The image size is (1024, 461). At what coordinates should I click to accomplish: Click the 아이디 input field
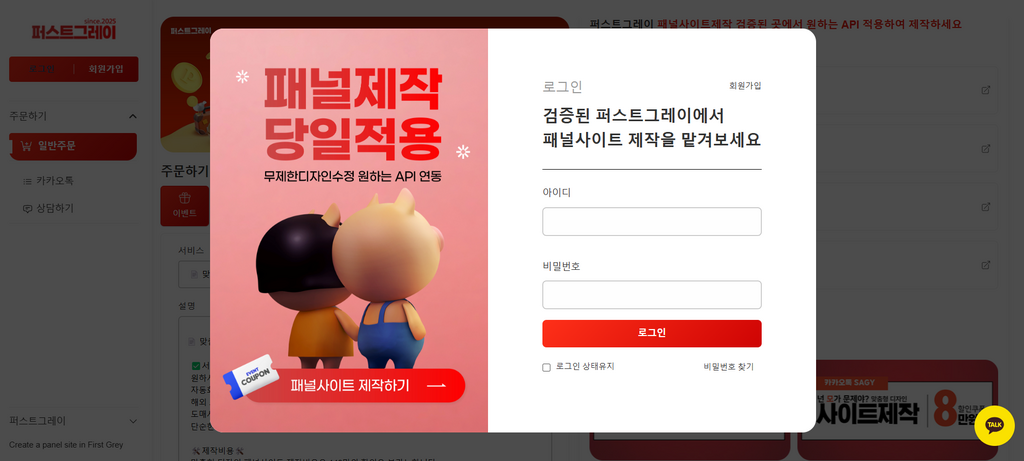652,221
